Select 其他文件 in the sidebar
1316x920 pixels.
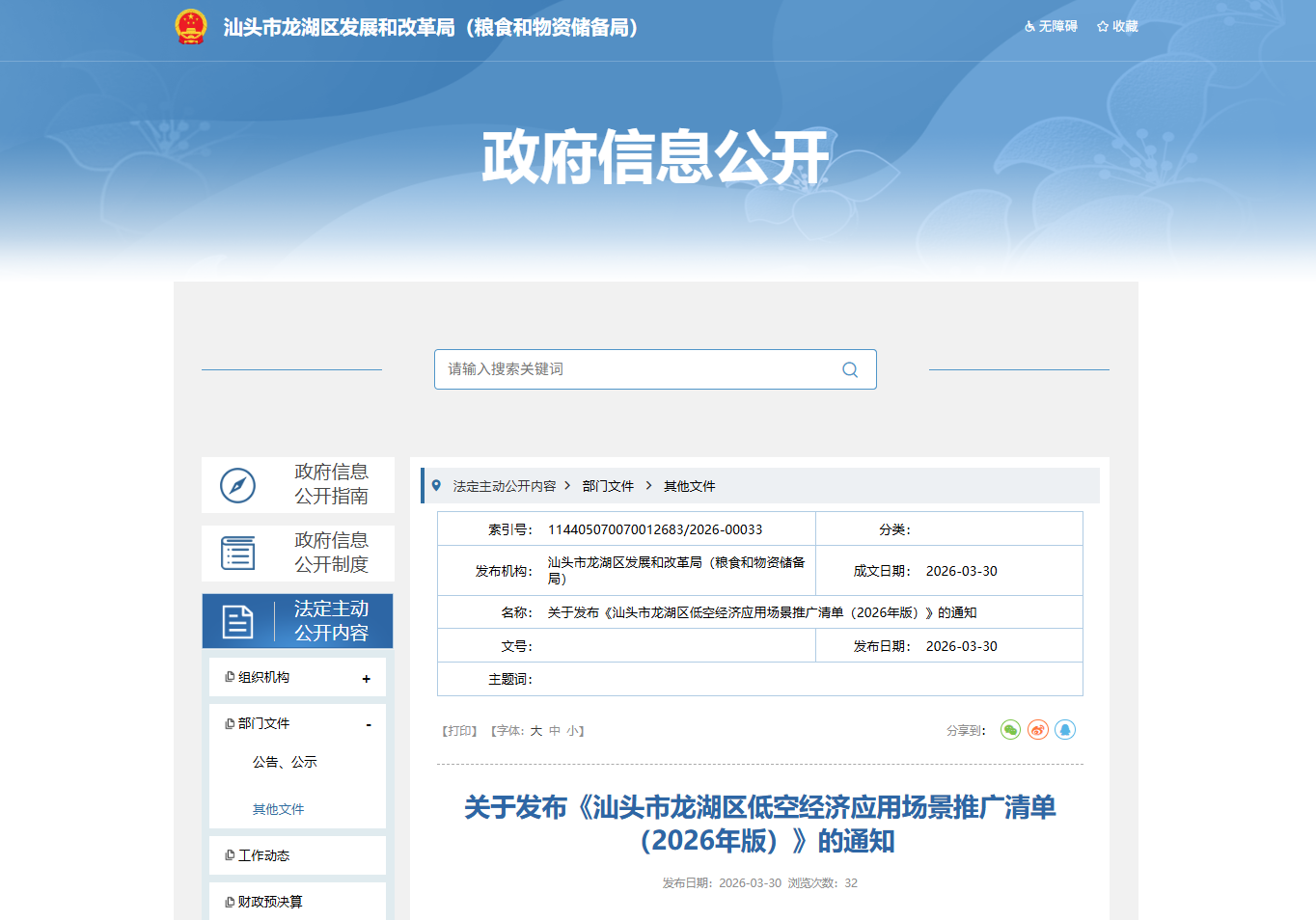pos(278,809)
